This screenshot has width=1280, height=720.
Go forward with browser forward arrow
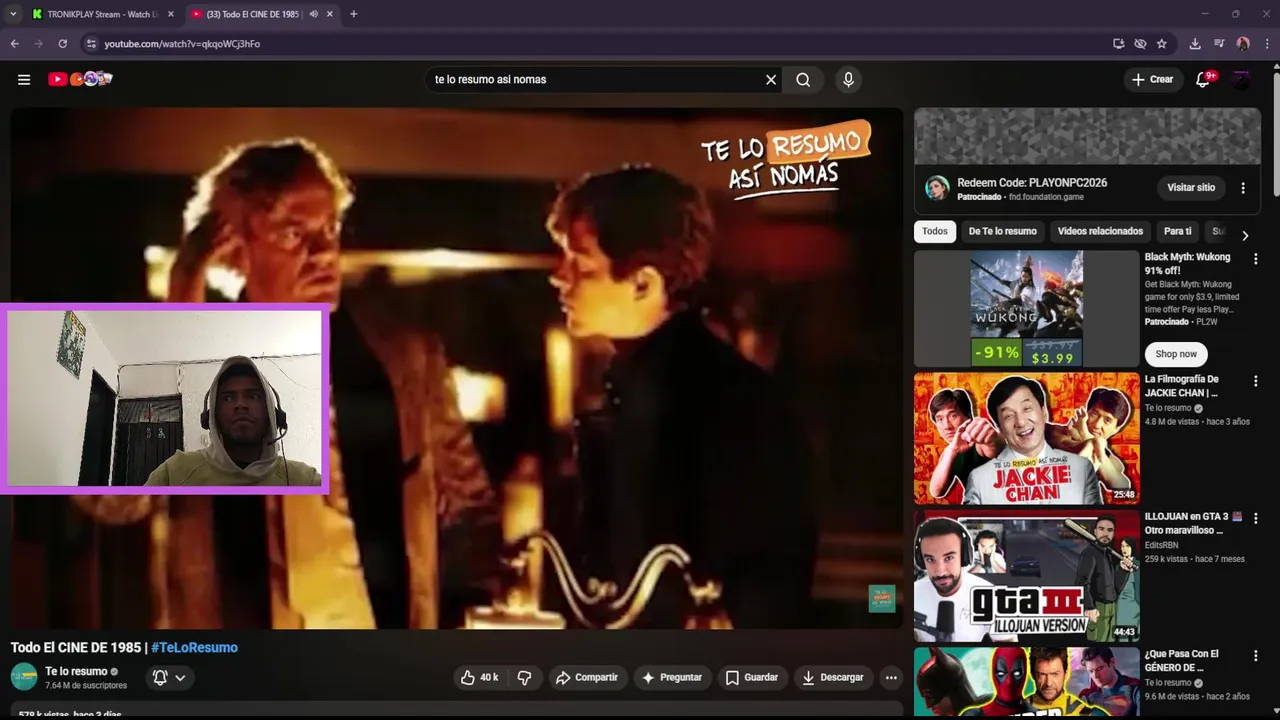(38, 44)
